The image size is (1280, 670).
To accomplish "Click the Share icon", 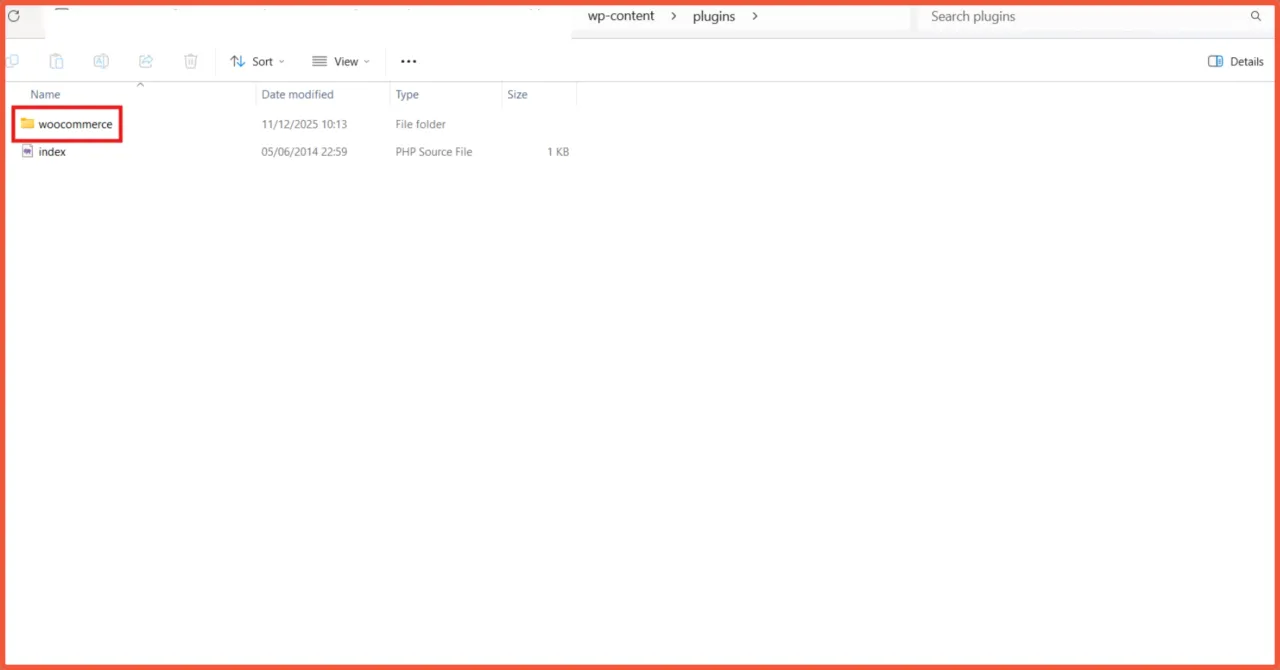I will click(146, 61).
